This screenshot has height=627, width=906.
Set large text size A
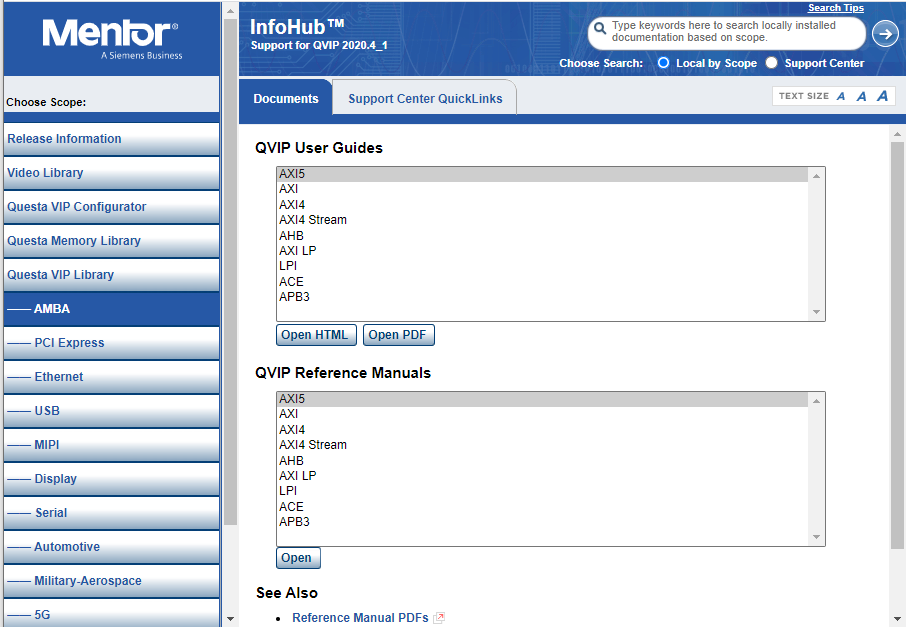click(x=882, y=96)
